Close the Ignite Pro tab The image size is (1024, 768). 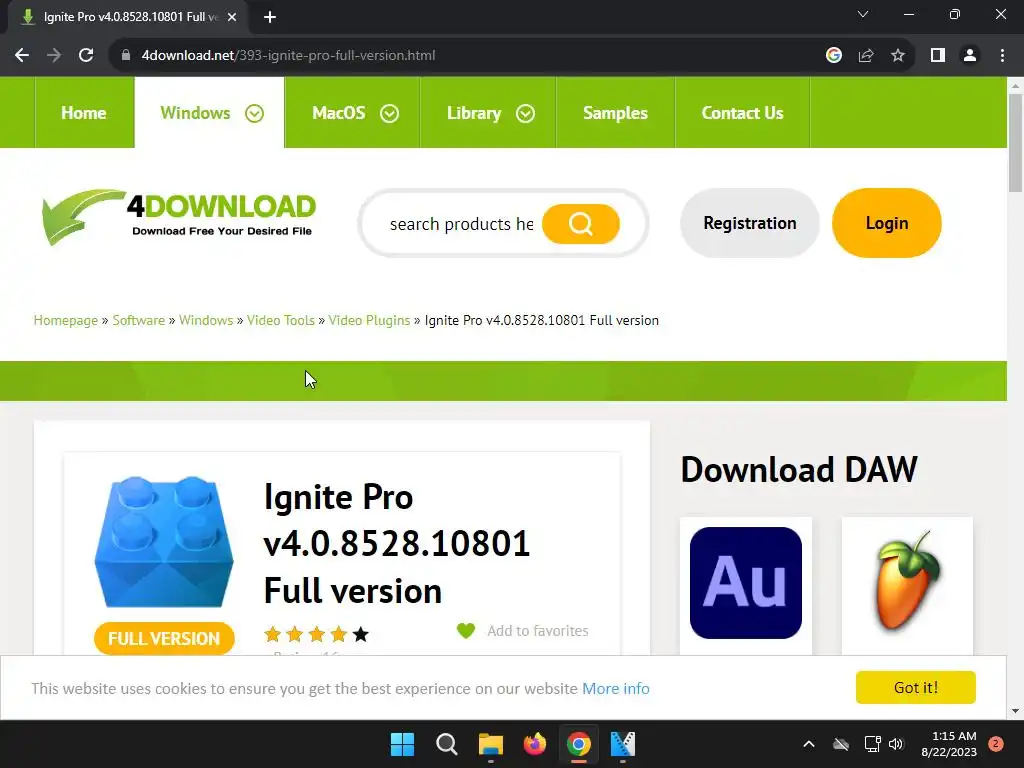pyautogui.click(x=232, y=17)
